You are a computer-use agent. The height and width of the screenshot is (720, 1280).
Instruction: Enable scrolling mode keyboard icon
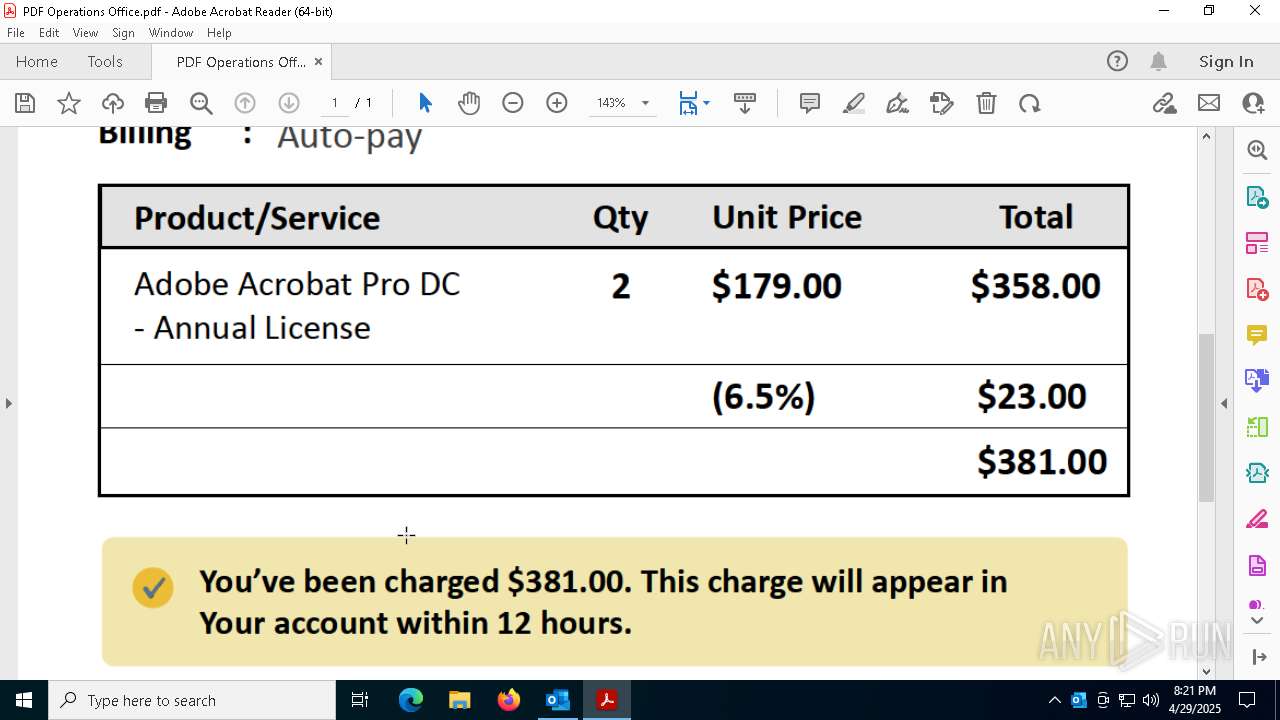coord(745,103)
